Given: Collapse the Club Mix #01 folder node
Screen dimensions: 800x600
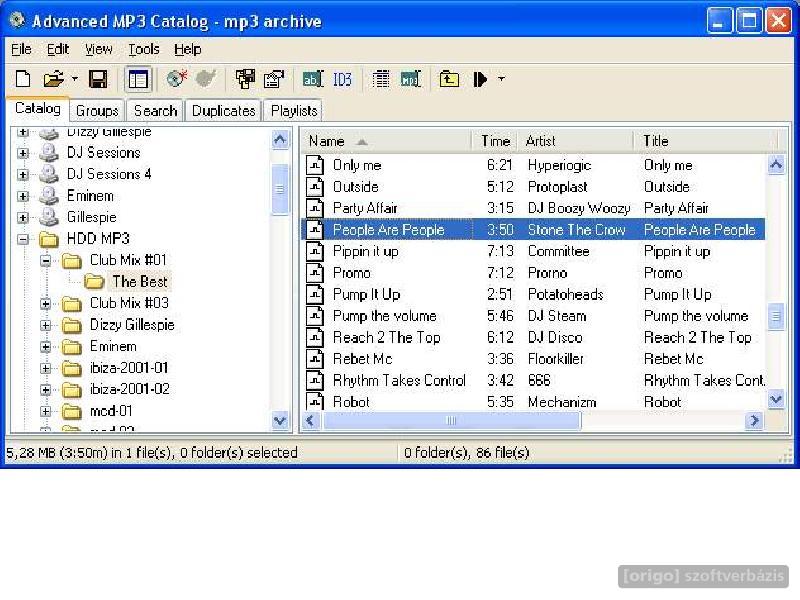Looking at the screenshot, I should point(45,261).
